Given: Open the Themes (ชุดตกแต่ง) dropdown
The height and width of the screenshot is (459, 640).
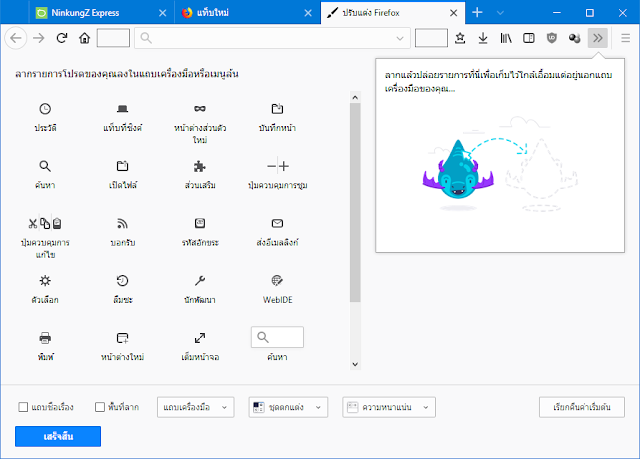Looking at the screenshot, I should click(x=288, y=407).
